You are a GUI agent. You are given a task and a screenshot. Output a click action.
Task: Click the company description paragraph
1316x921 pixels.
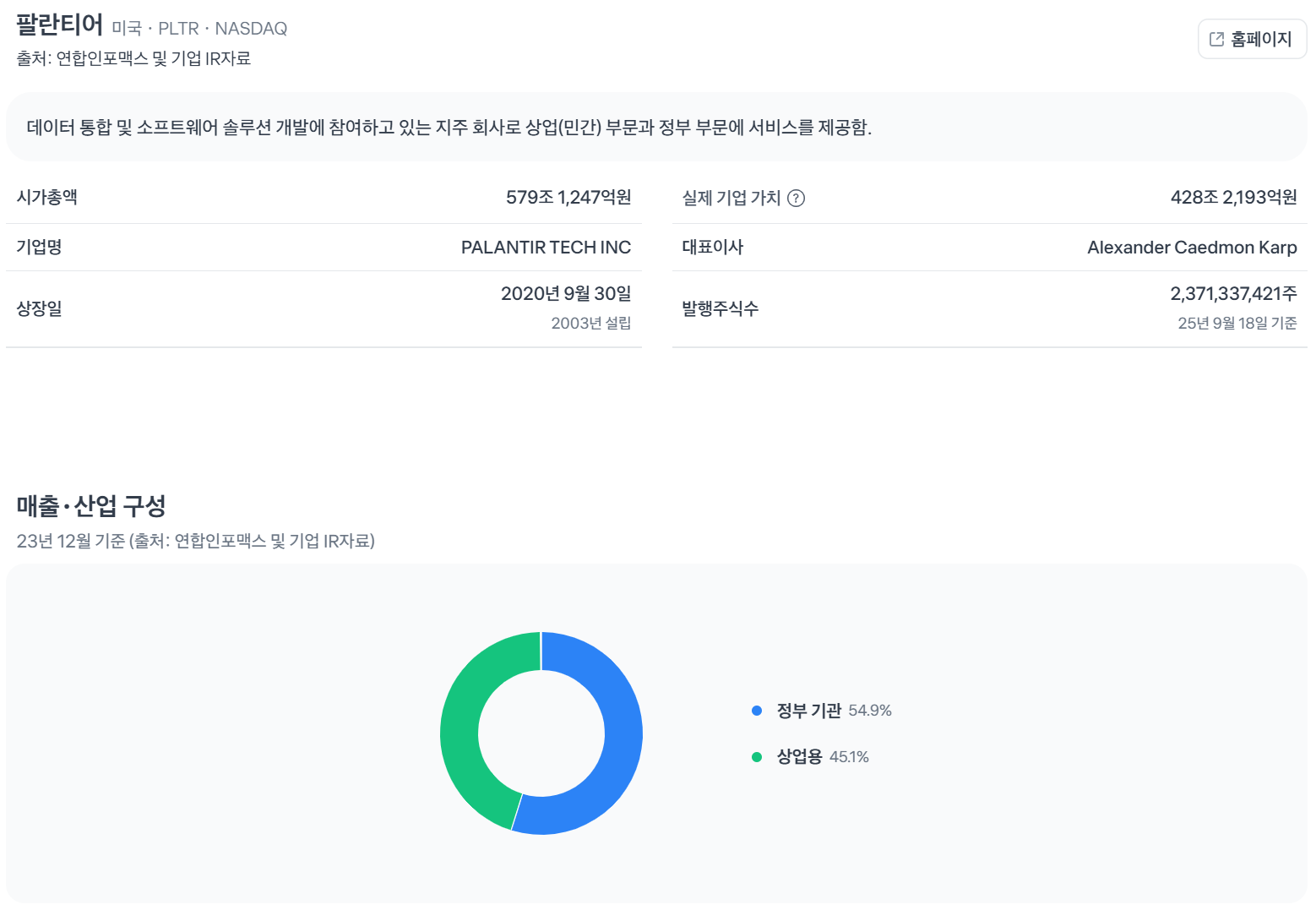click(449, 127)
